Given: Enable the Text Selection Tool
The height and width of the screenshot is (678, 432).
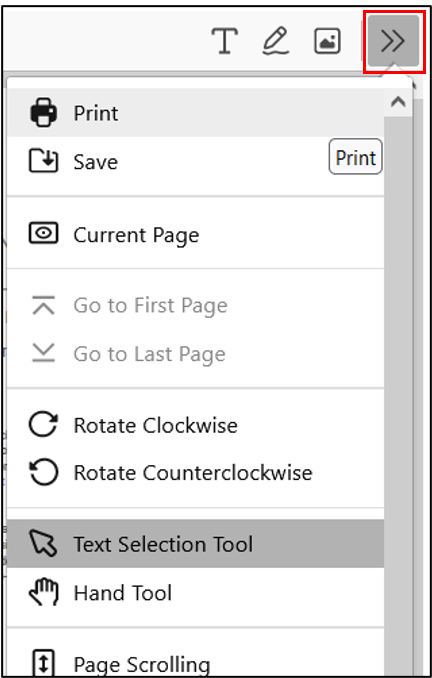Looking at the screenshot, I should (195, 544).
